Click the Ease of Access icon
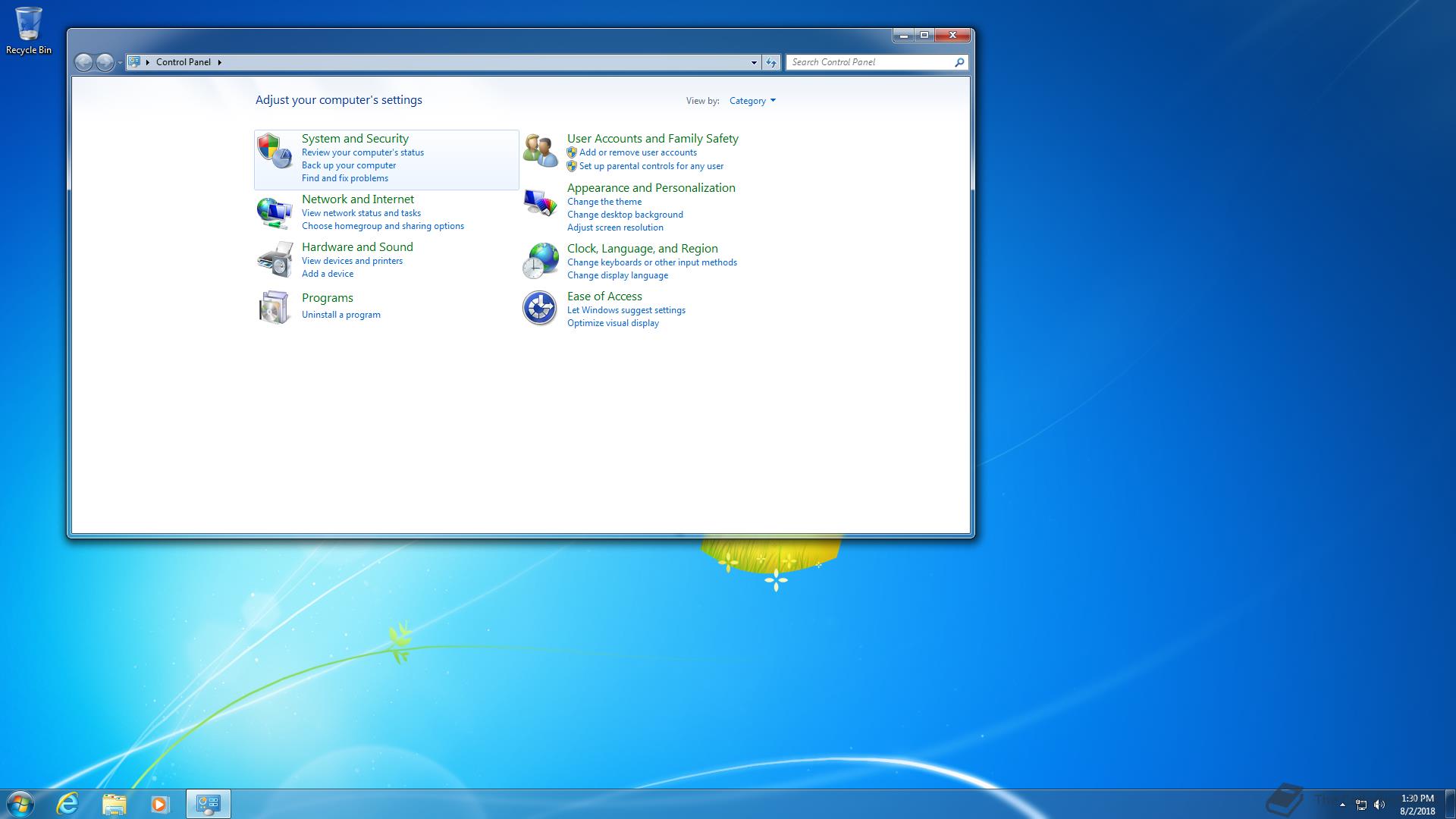Image resolution: width=1456 pixels, height=819 pixels. (540, 308)
